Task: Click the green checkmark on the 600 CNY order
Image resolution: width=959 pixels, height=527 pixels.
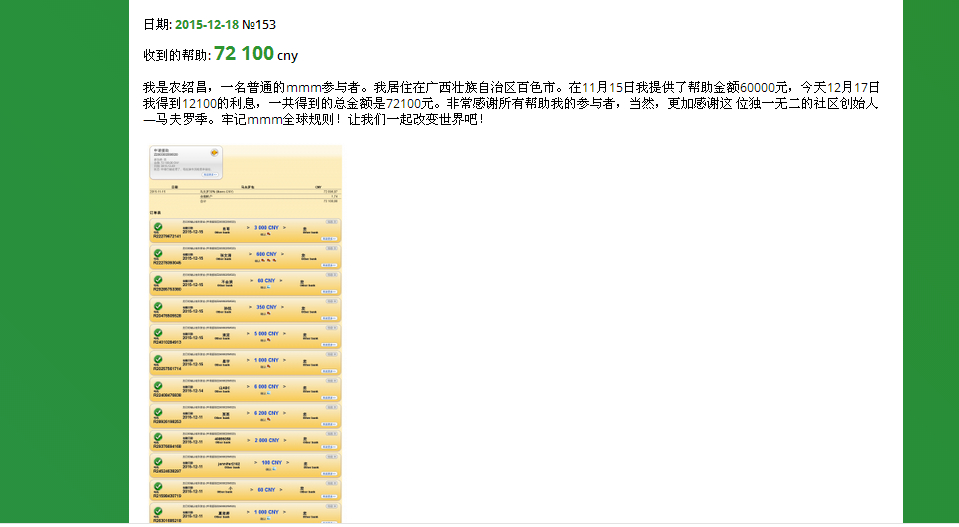Action: click(x=158, y=253)
